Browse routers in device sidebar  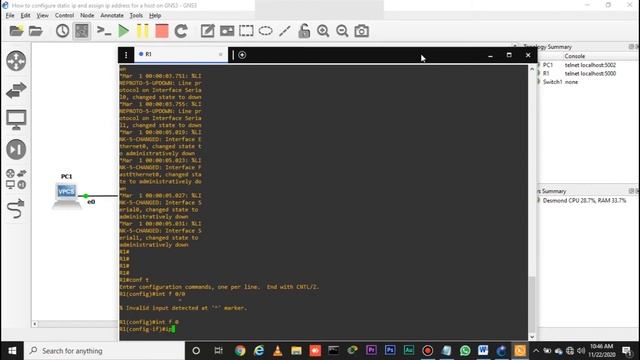(x=16, y=61)
